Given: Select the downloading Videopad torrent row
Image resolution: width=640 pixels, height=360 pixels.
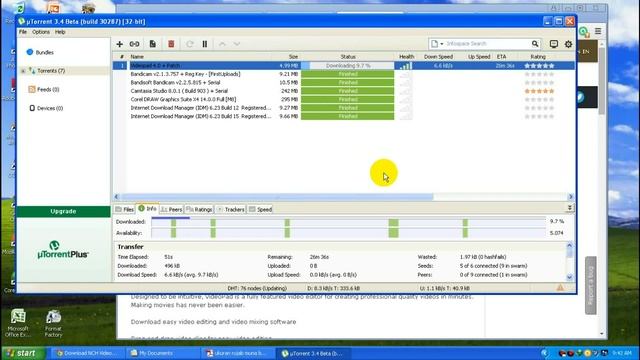Looking at the screenshot, I should [344, 65].
